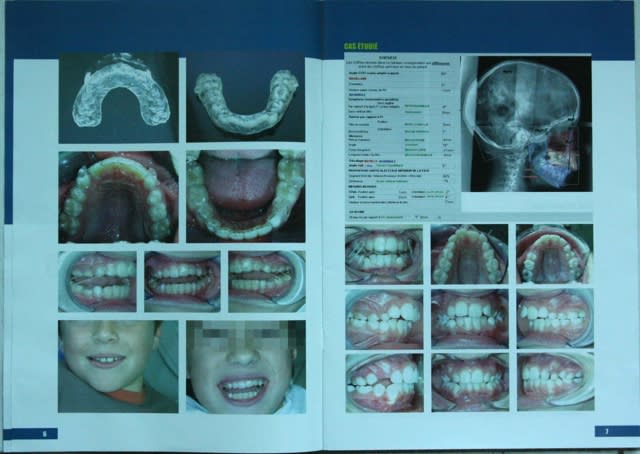640x454 pixels.
Task: Open the upper arch palate photo on left page
Action: 118,196
